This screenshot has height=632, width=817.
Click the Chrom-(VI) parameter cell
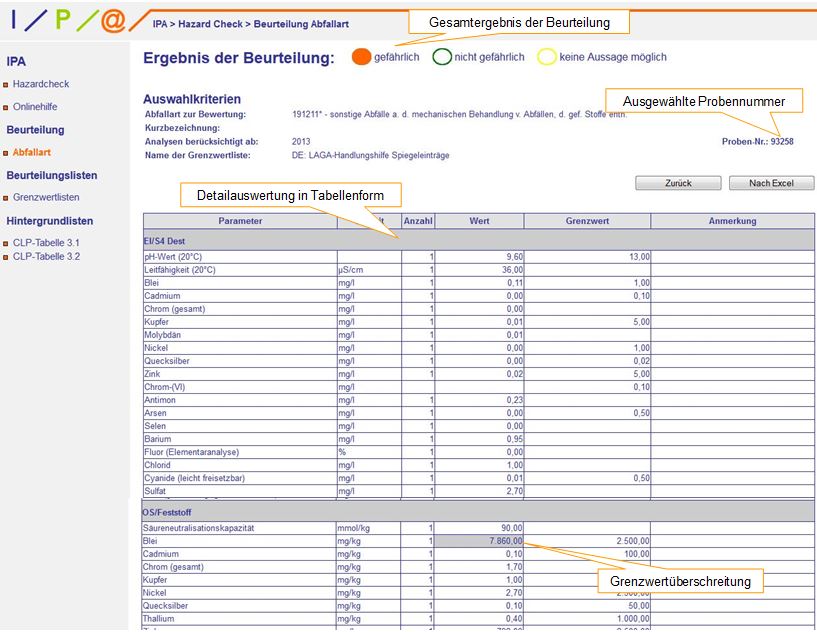pyautogui.click(x=240, y=387)
